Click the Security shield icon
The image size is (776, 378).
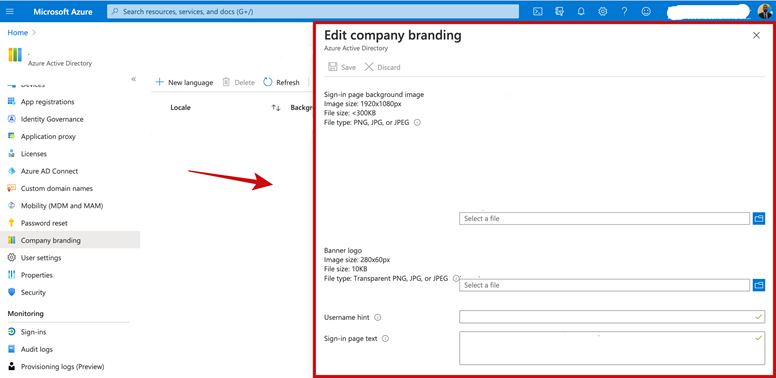coord(12,292)
